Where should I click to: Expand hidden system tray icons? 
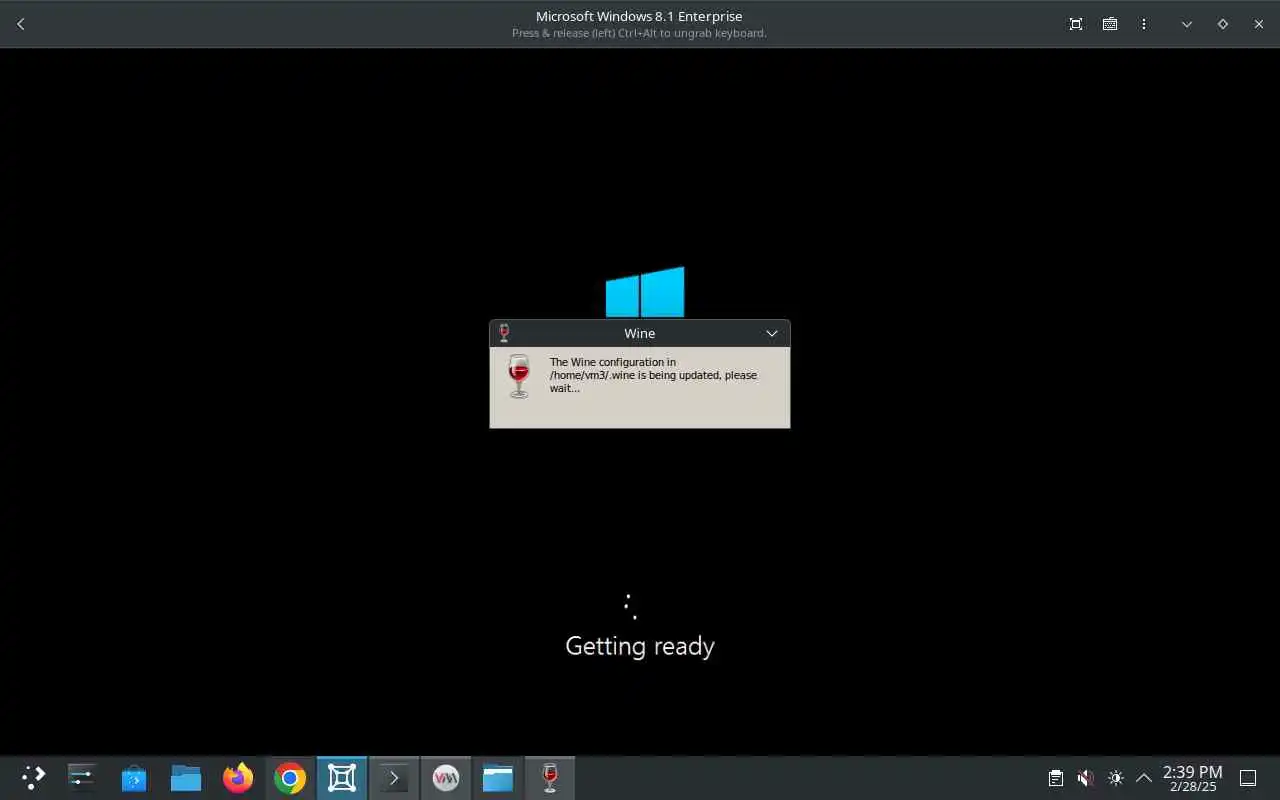pos(1144,778)
